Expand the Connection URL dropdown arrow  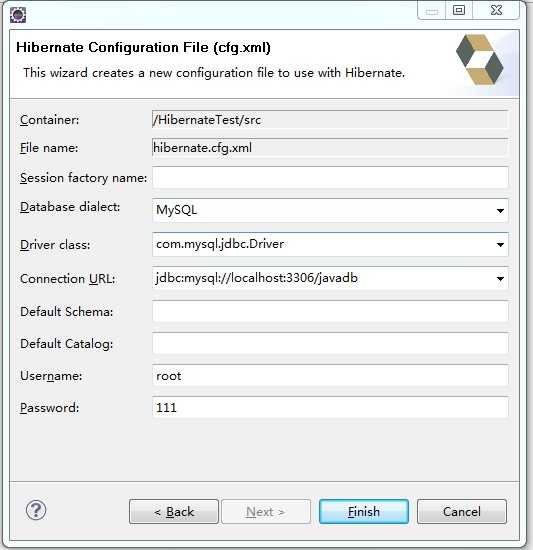[x=500, y=279]
